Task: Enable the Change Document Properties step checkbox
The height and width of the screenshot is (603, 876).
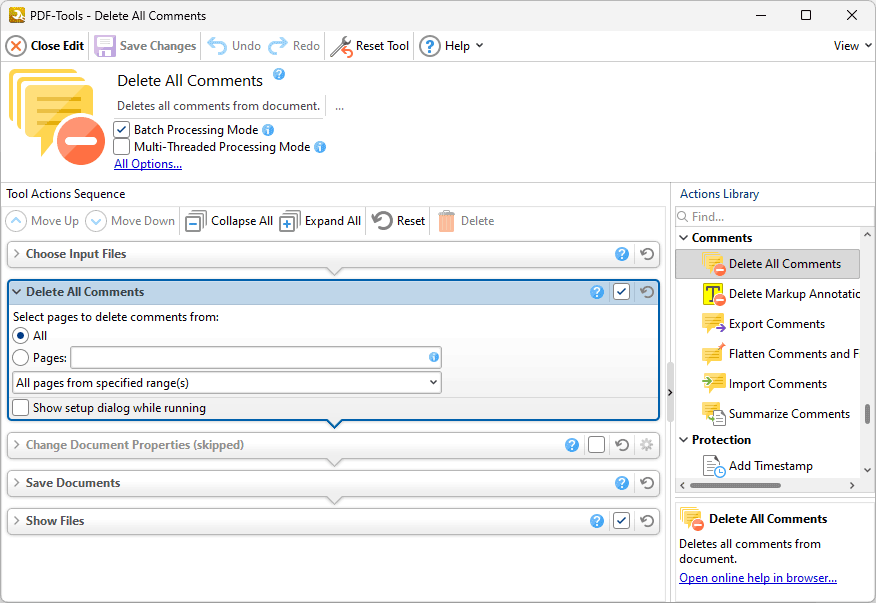Action: pyautogui.click(x=596, y=445)
